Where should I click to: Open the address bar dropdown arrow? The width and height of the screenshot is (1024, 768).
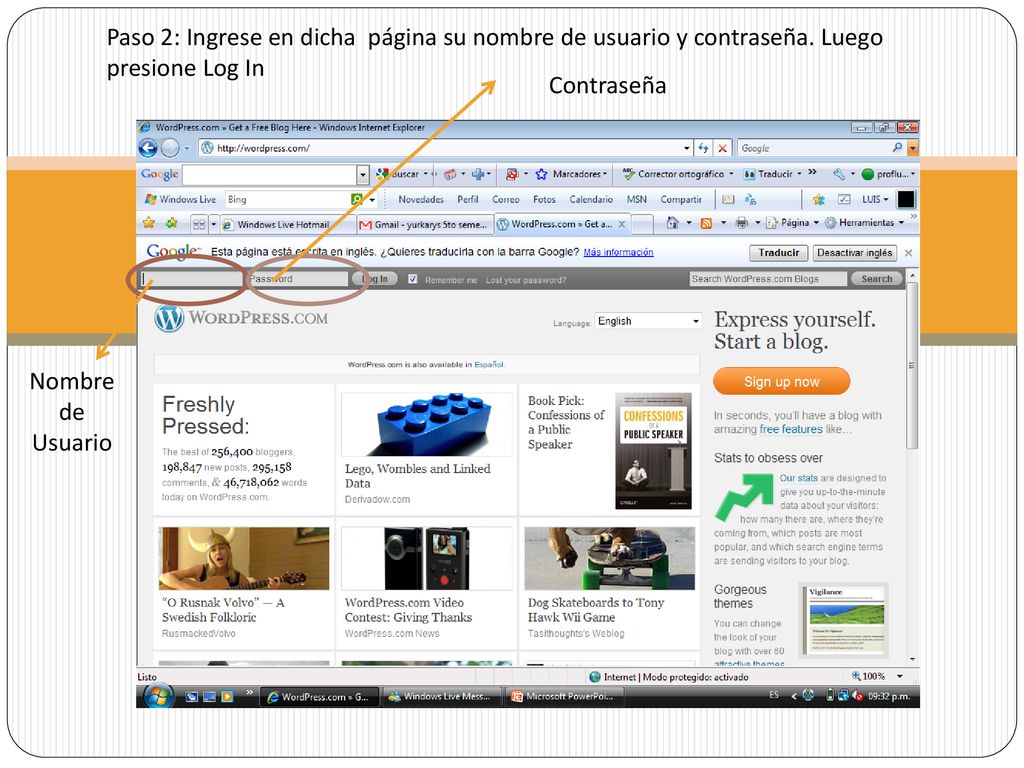click(686, 148)
